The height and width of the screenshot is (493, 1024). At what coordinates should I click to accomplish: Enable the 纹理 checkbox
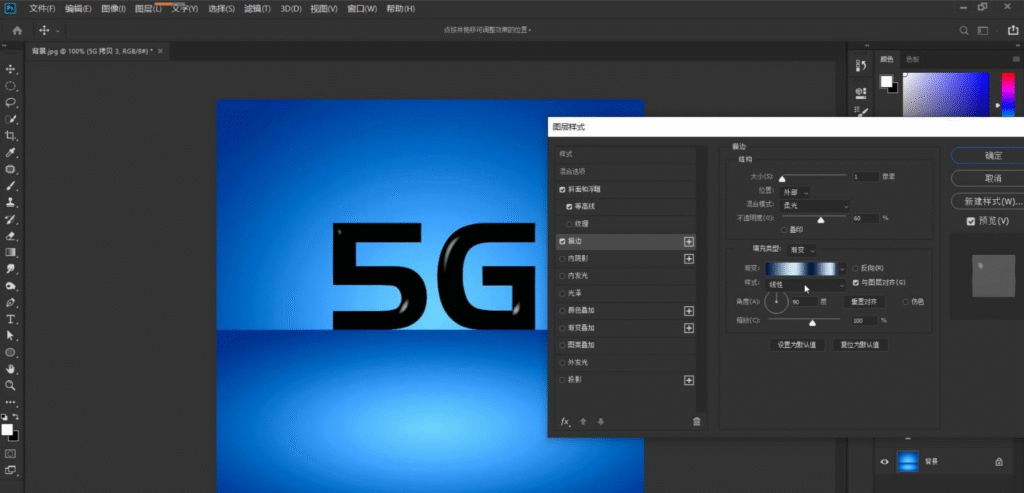click(x=569, y=224)
